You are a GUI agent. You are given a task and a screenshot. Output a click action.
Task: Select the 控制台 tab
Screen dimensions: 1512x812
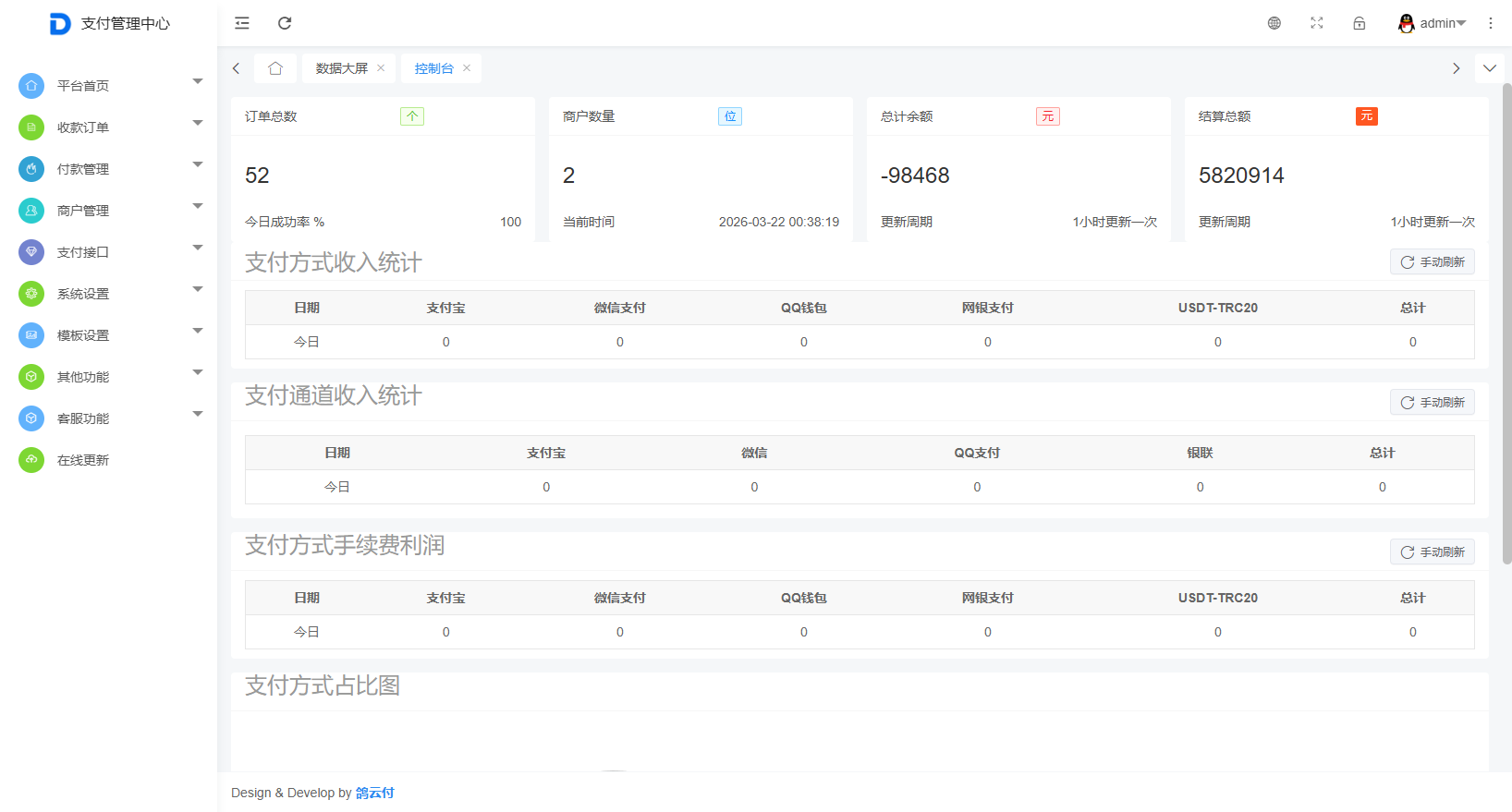(x=433, y=68)
